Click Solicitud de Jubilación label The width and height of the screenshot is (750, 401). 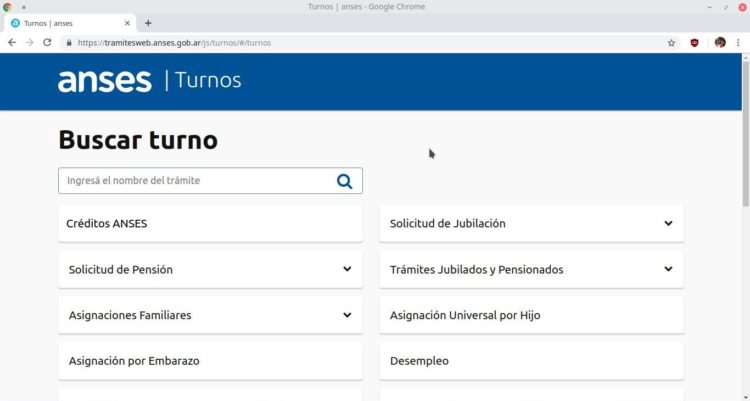(447, 223)
